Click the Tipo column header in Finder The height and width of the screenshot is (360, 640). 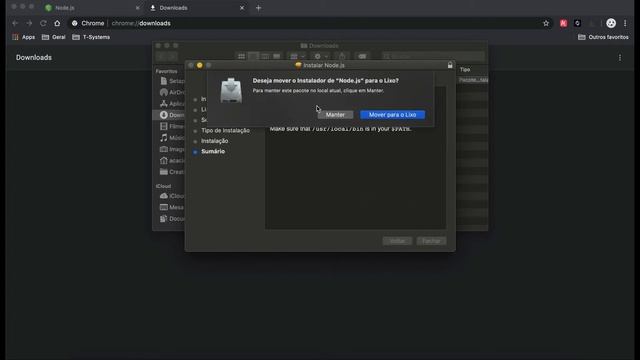click(465, 70)
